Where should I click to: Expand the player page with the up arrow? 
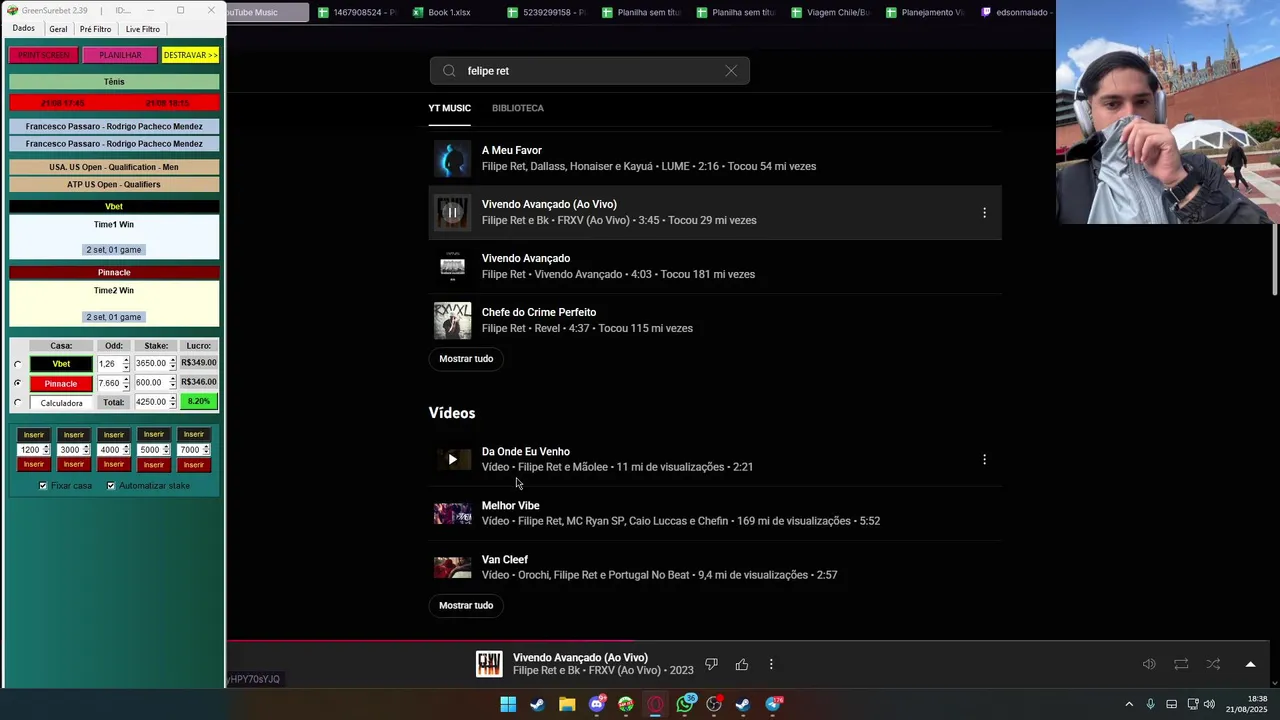point(1250,664)
